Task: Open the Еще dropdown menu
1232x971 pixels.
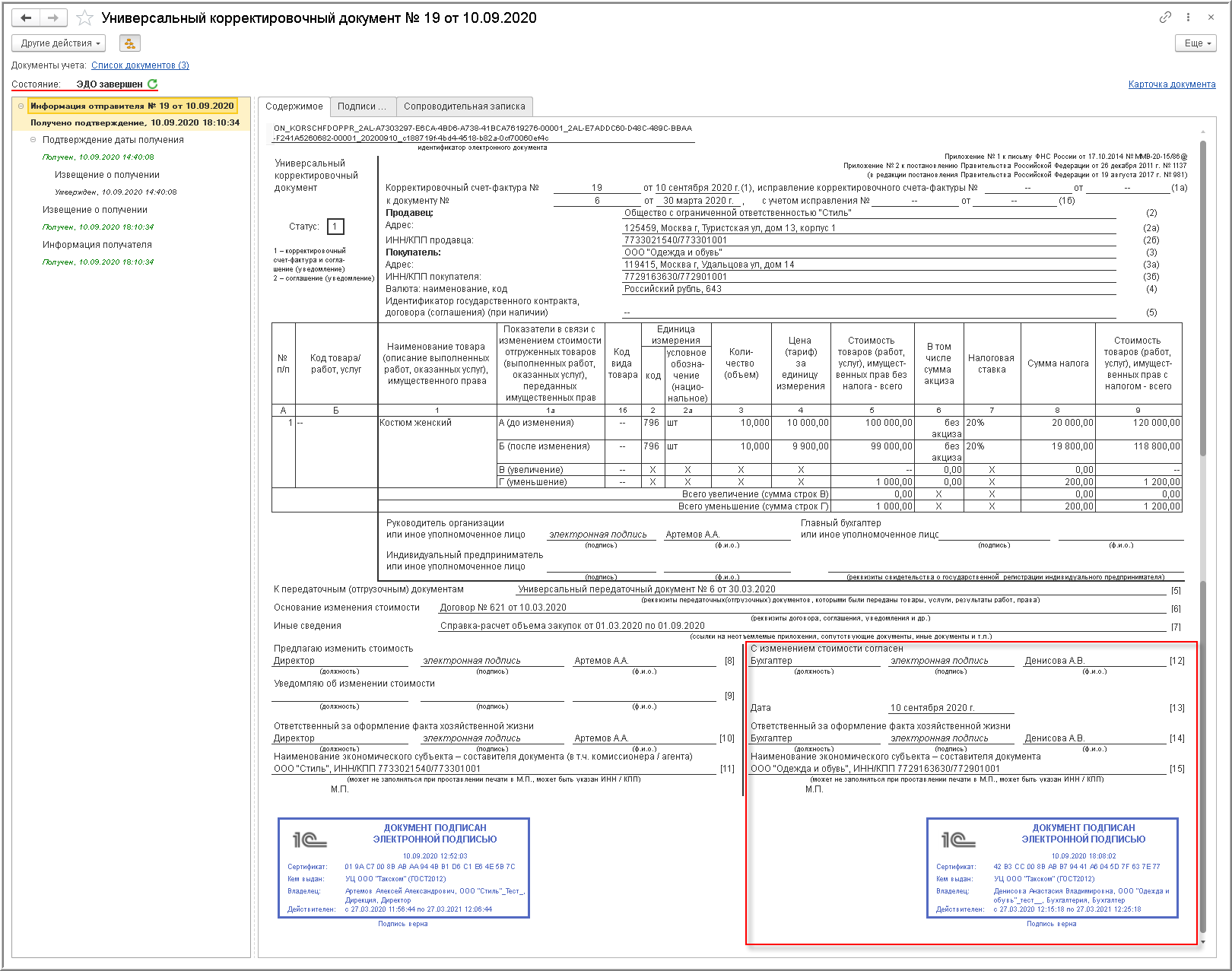Action: [x=1196, y=43]
